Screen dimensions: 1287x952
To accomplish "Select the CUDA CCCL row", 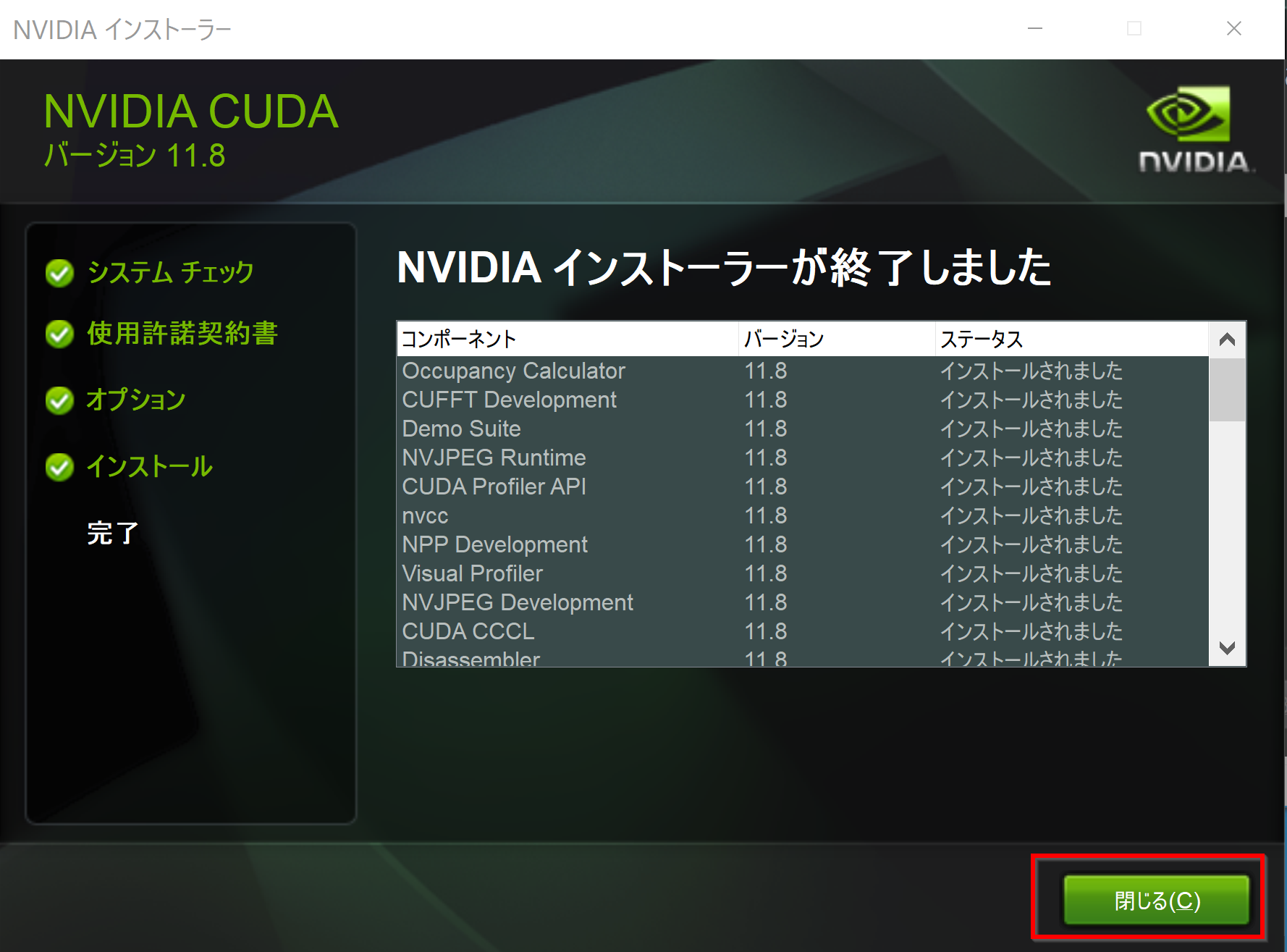I will tap(803, 631).
